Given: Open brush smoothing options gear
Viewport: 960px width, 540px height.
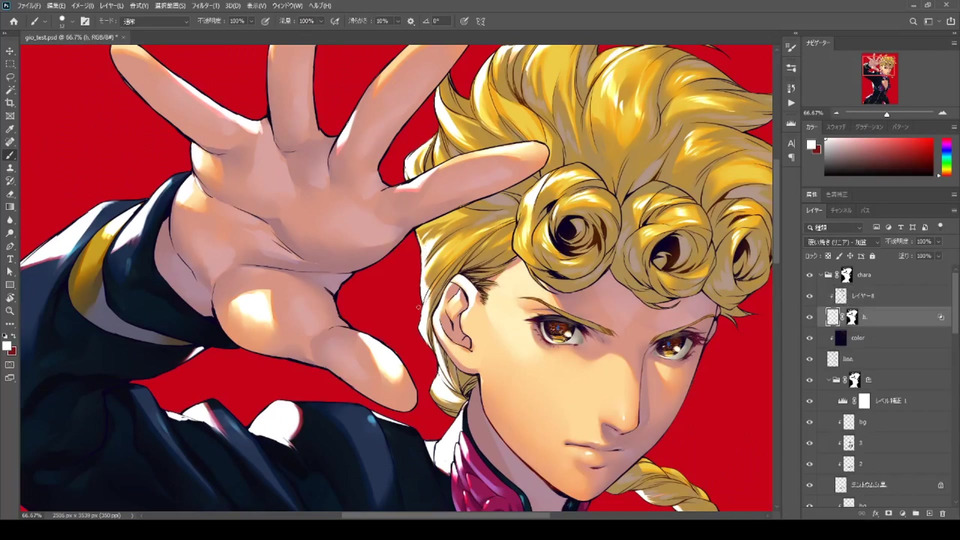Looking at the screenshot, I should (x=411, y=21).
